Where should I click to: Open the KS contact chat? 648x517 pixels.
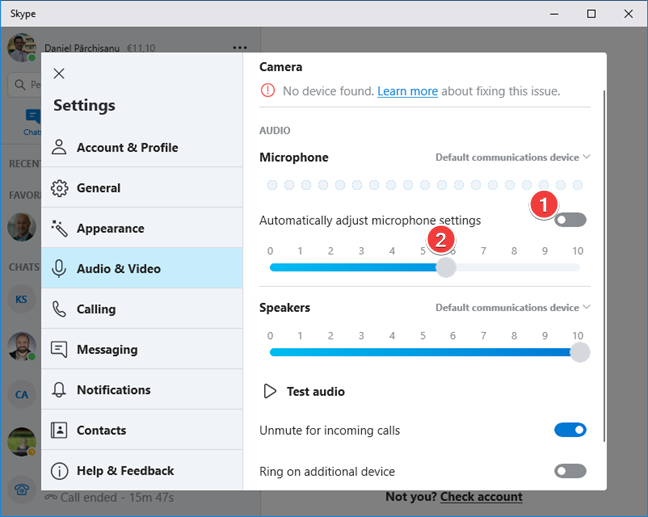point(21,299)
